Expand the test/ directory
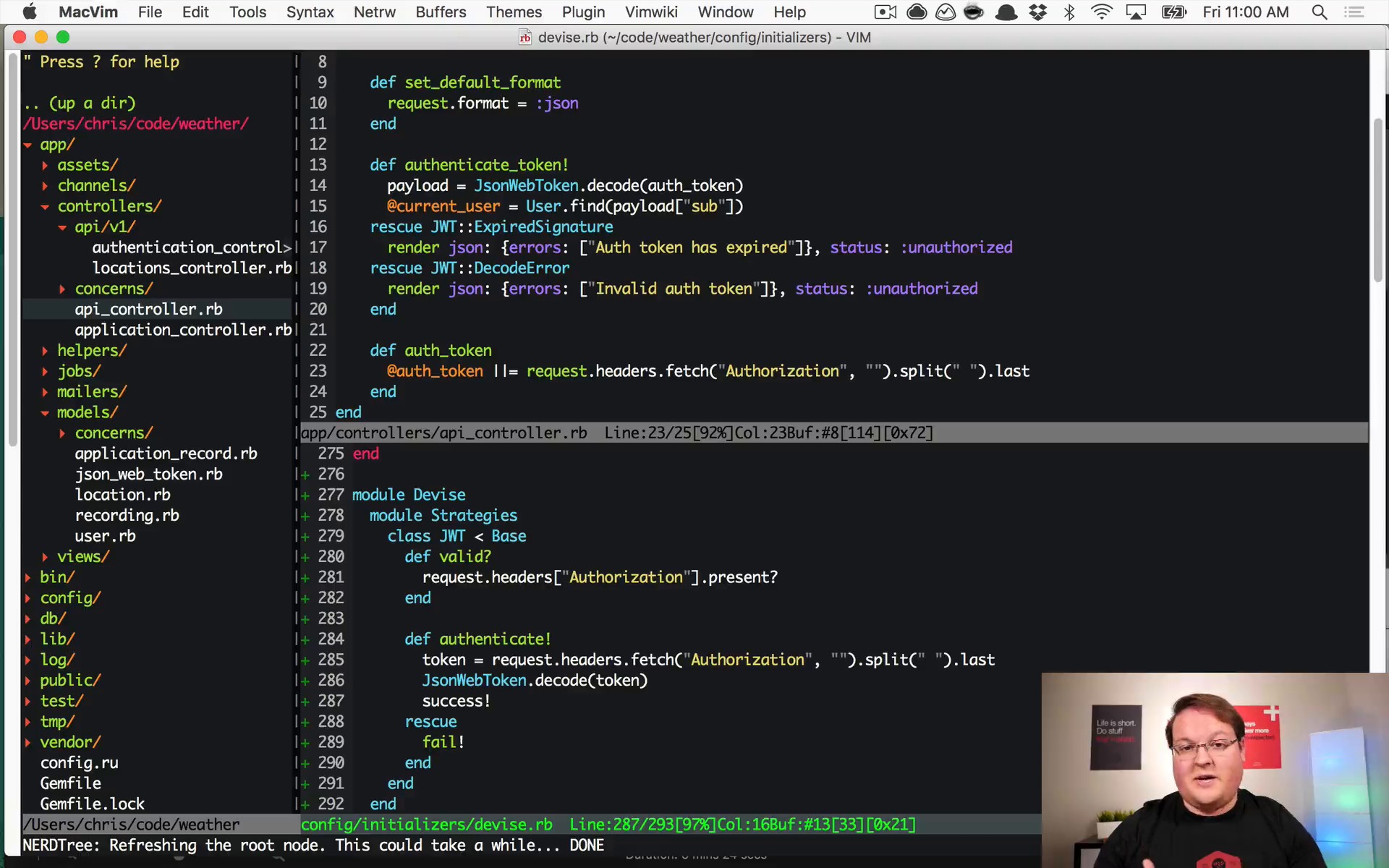Image resolution: width=1389 pixels, height=868 pixels. point(27,701)
